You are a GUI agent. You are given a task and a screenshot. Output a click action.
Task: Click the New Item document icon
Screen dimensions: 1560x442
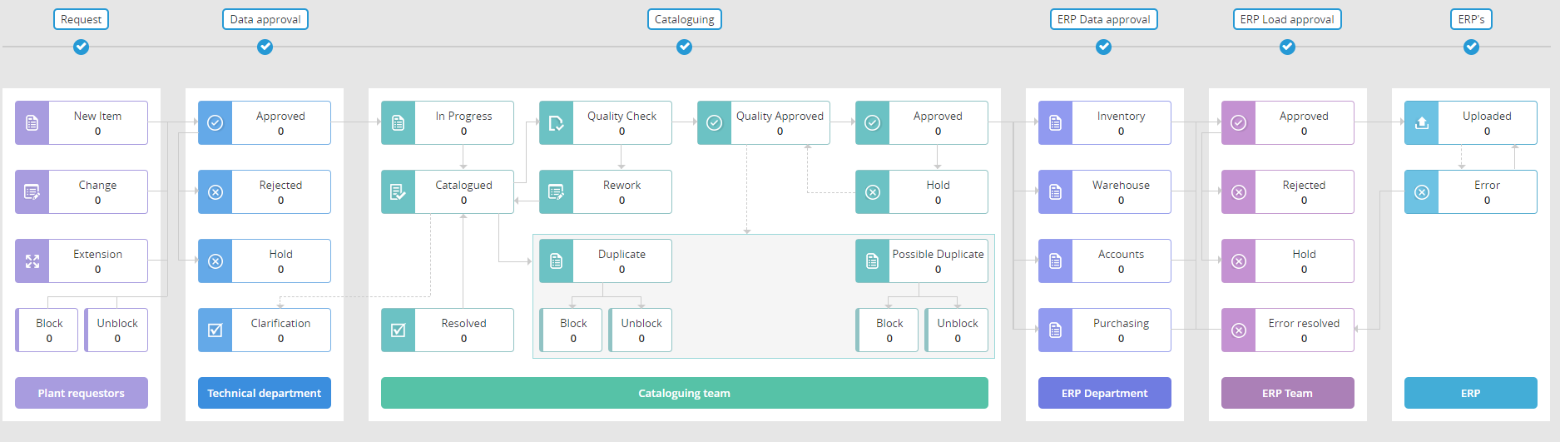pyautogui.click(x=32, y=123)
